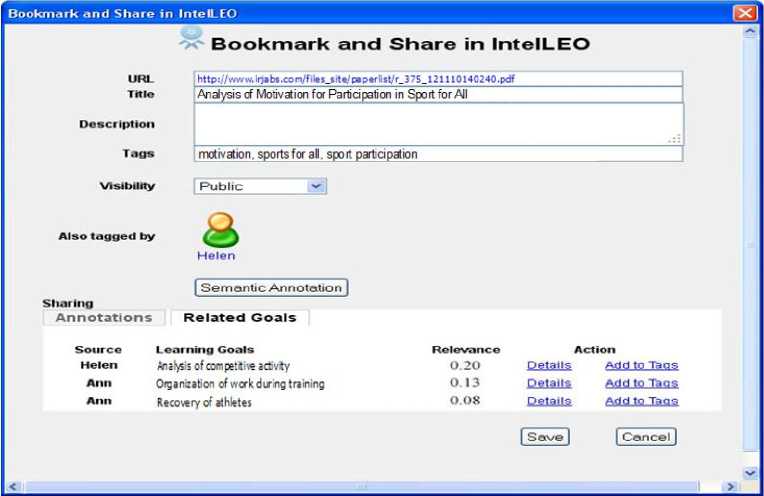Screen dimensions: 764x496
Task: Click 'Organization of work during training' goal text
Action: [240, 384]
